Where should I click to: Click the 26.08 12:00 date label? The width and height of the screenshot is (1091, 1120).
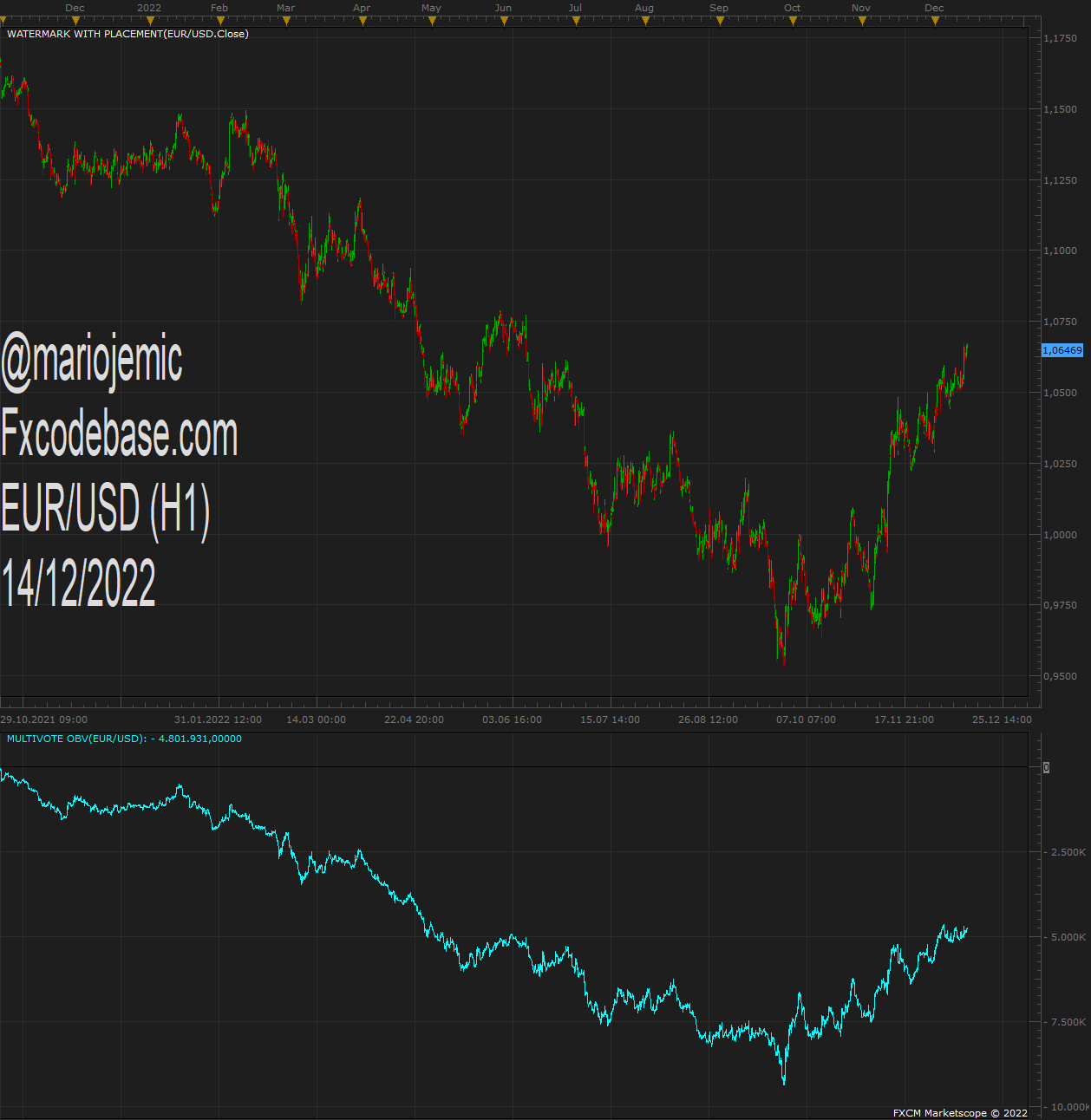coord(708,720)
